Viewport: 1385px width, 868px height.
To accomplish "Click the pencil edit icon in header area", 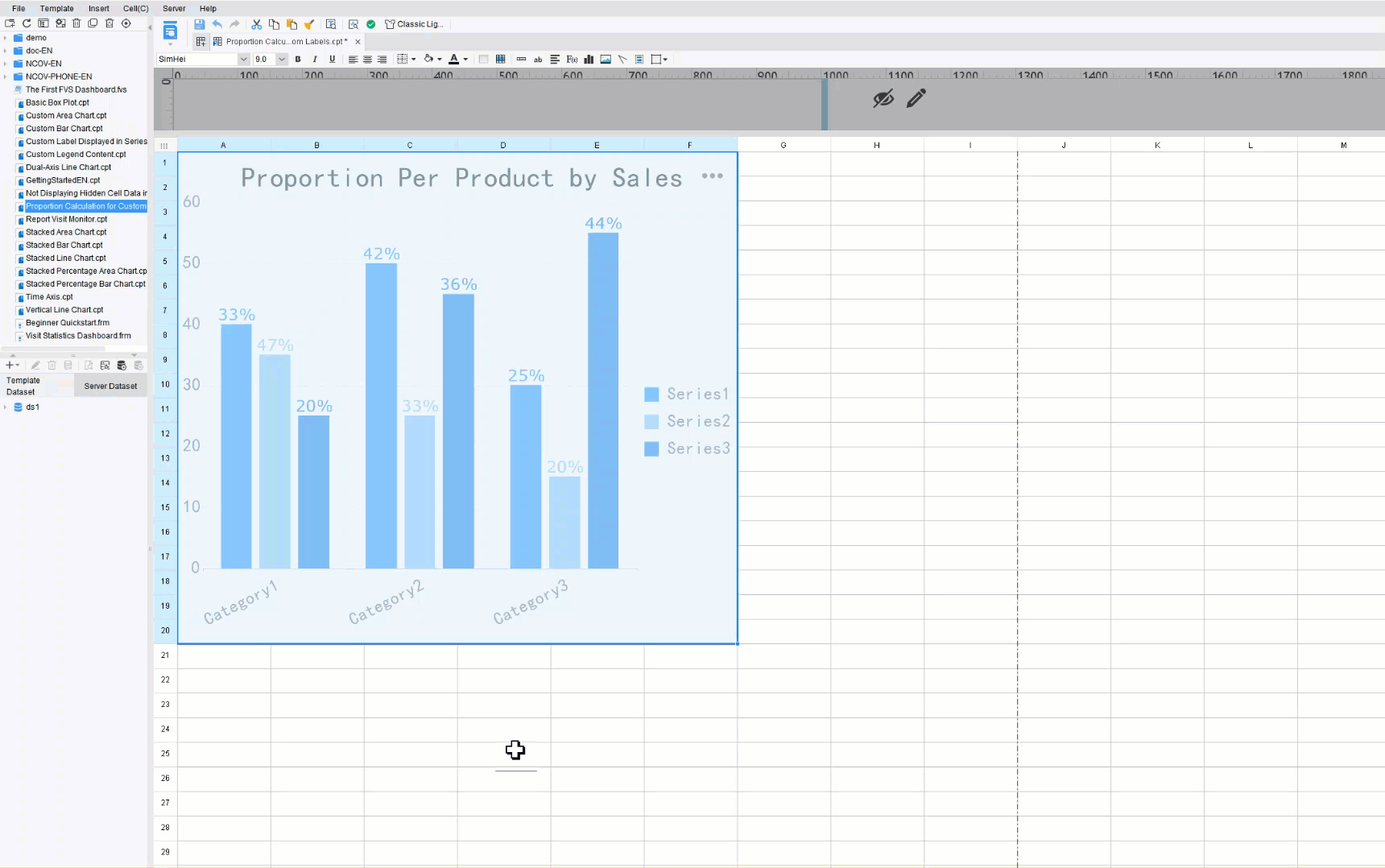I will point(916,98).
